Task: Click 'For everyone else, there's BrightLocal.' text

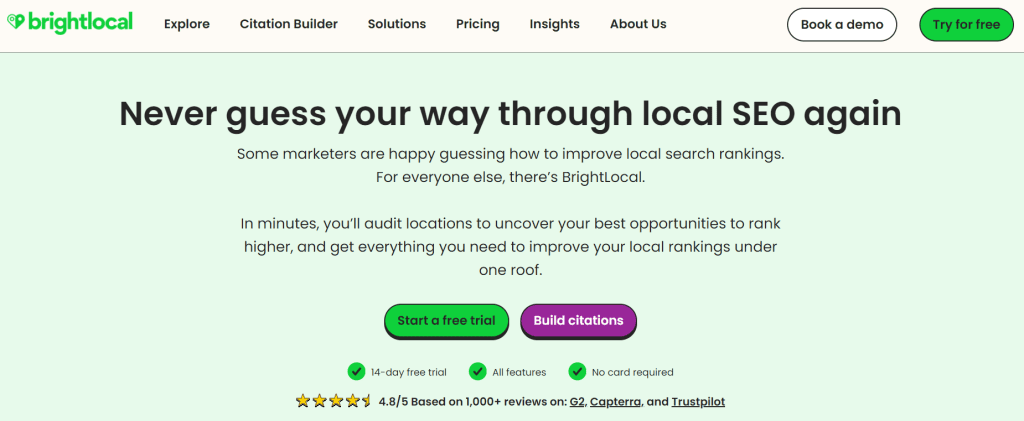Action: pos(511,178)
